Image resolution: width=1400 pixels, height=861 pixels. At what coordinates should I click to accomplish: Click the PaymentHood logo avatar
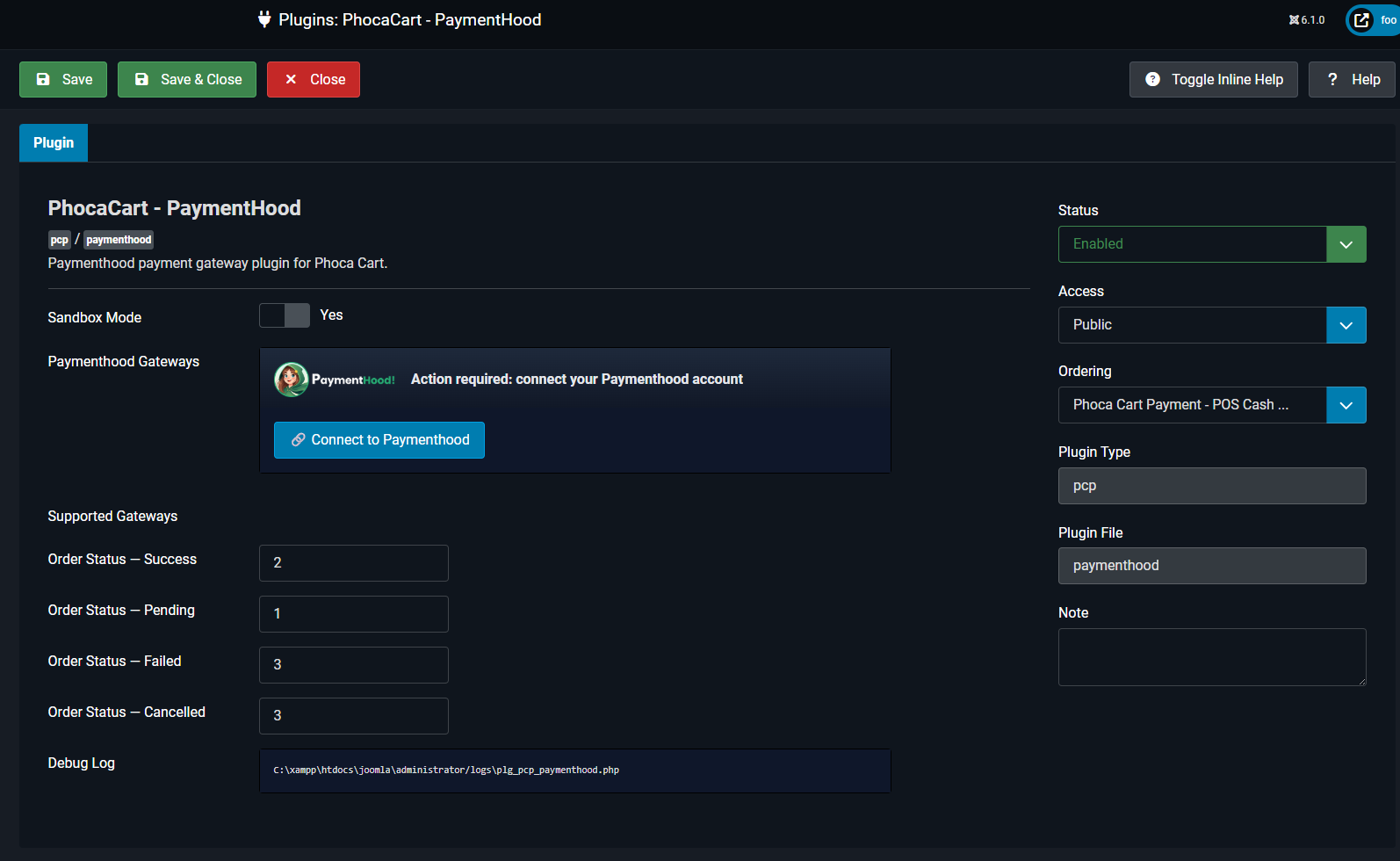(x=292, y=380)
